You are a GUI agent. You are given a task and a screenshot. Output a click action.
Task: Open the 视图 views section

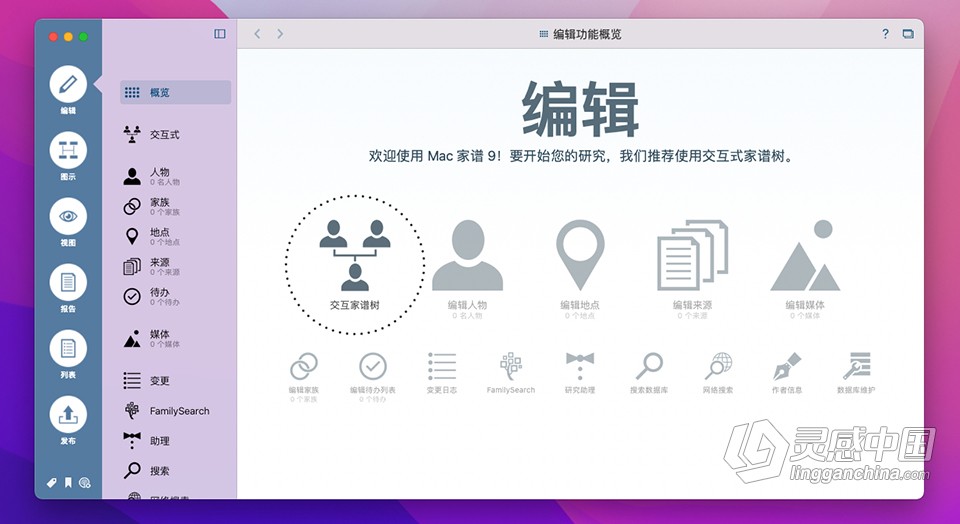pos(68,217)
